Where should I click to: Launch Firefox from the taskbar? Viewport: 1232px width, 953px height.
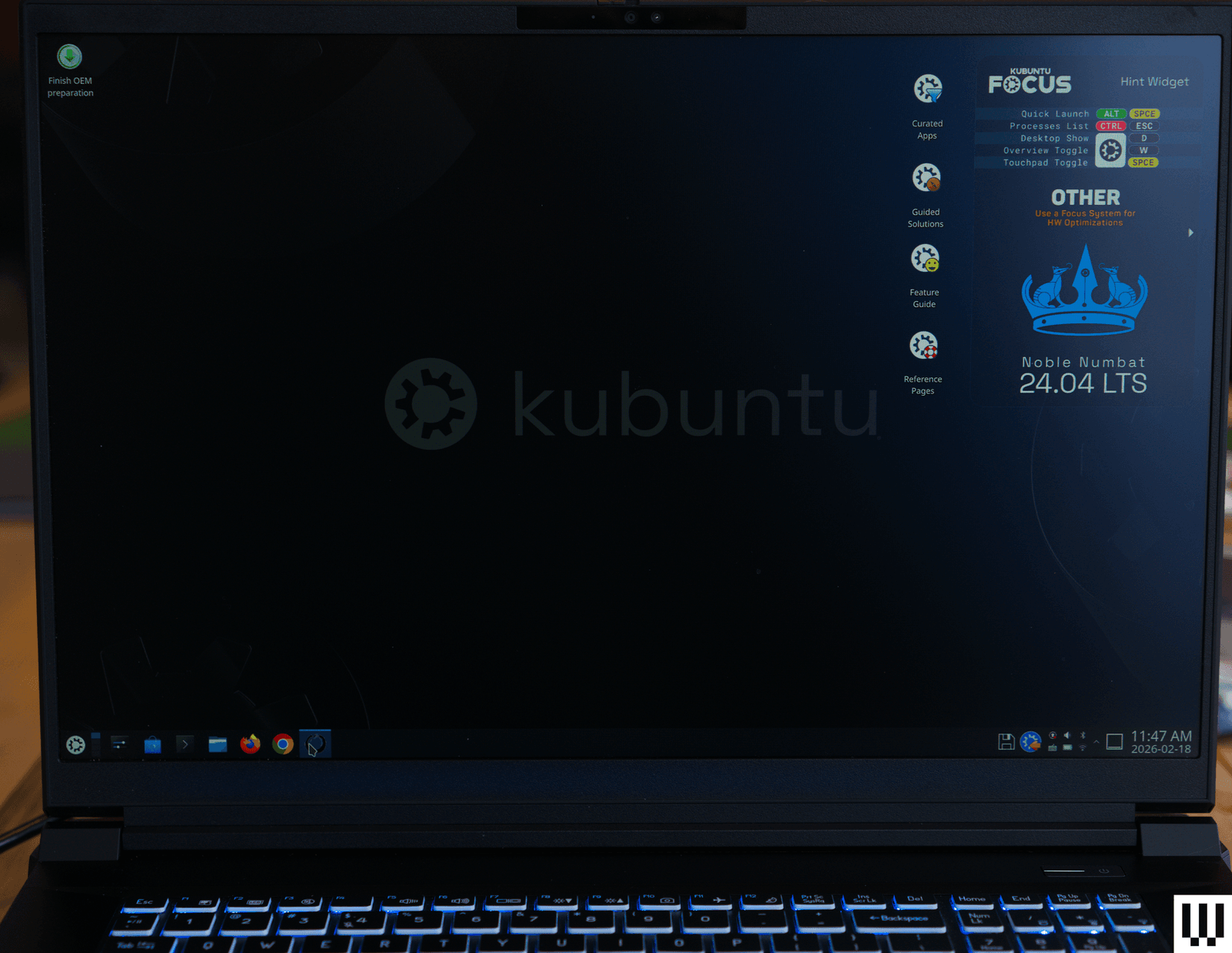[x=250, y=744]
